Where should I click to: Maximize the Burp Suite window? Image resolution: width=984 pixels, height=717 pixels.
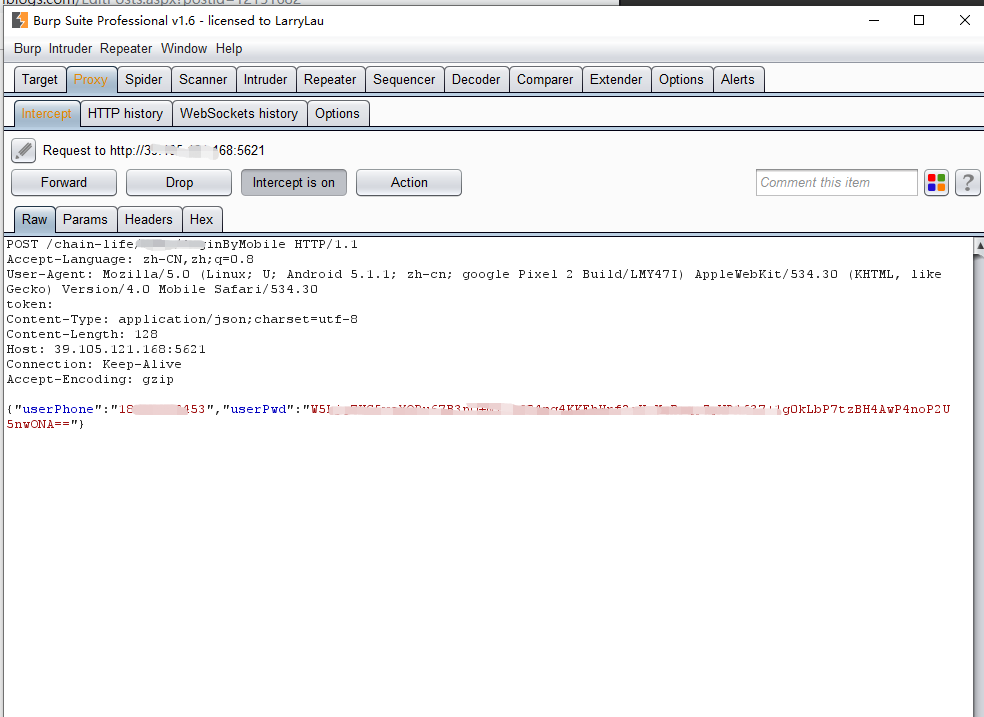coord(919,21)
